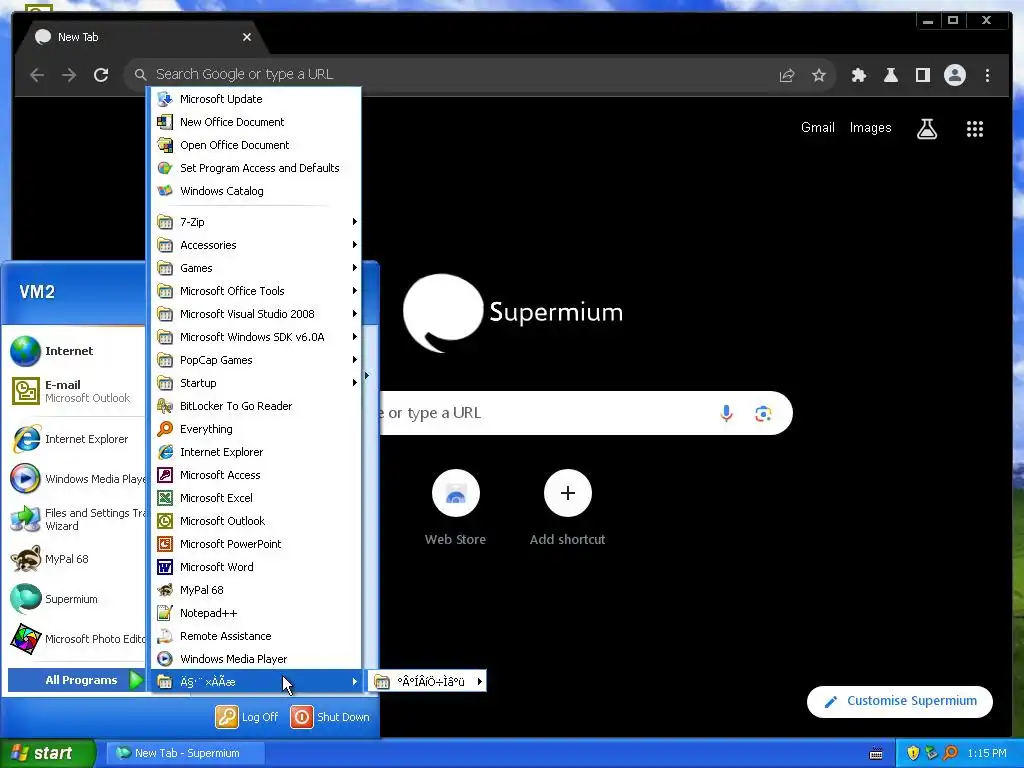This screenshot has height=768, width=1024.
Task: Select the New Tab browser tab
Action: click(140, 37)
